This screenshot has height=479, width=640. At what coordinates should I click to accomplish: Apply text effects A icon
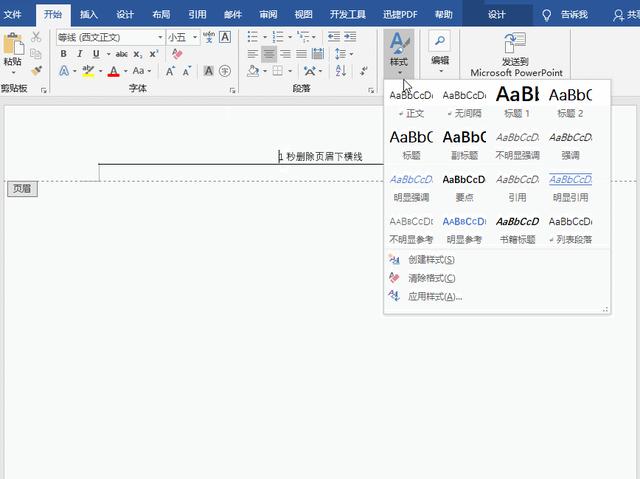coord(64,71)
